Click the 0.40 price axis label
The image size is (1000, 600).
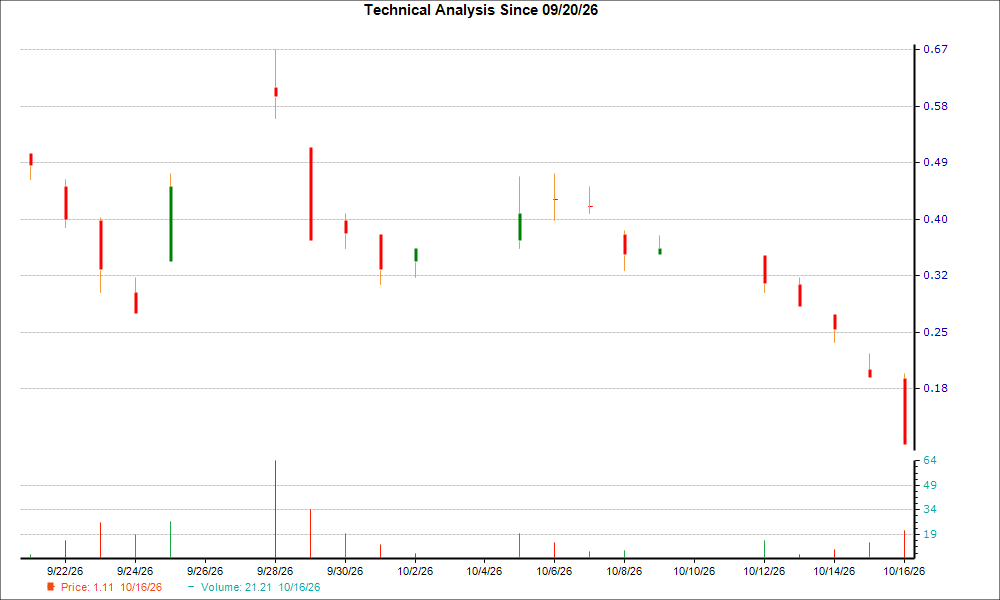tap(936, 219)
